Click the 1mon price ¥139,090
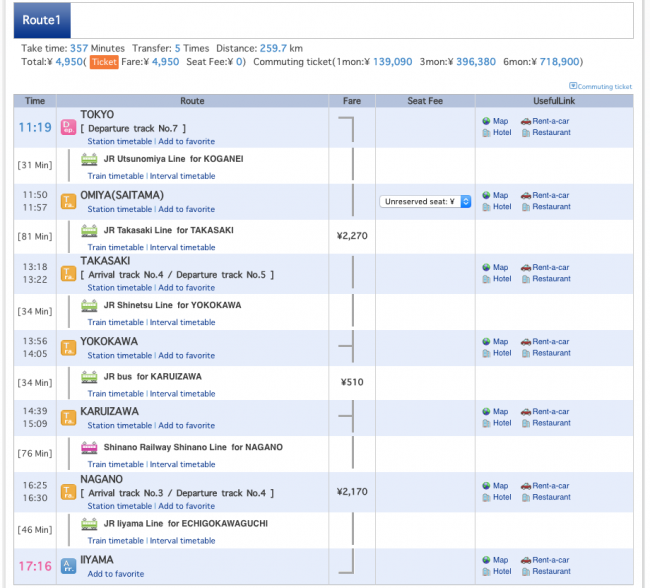Image resolution: width=650 pixels, height=588 pixels. (393, 62)
